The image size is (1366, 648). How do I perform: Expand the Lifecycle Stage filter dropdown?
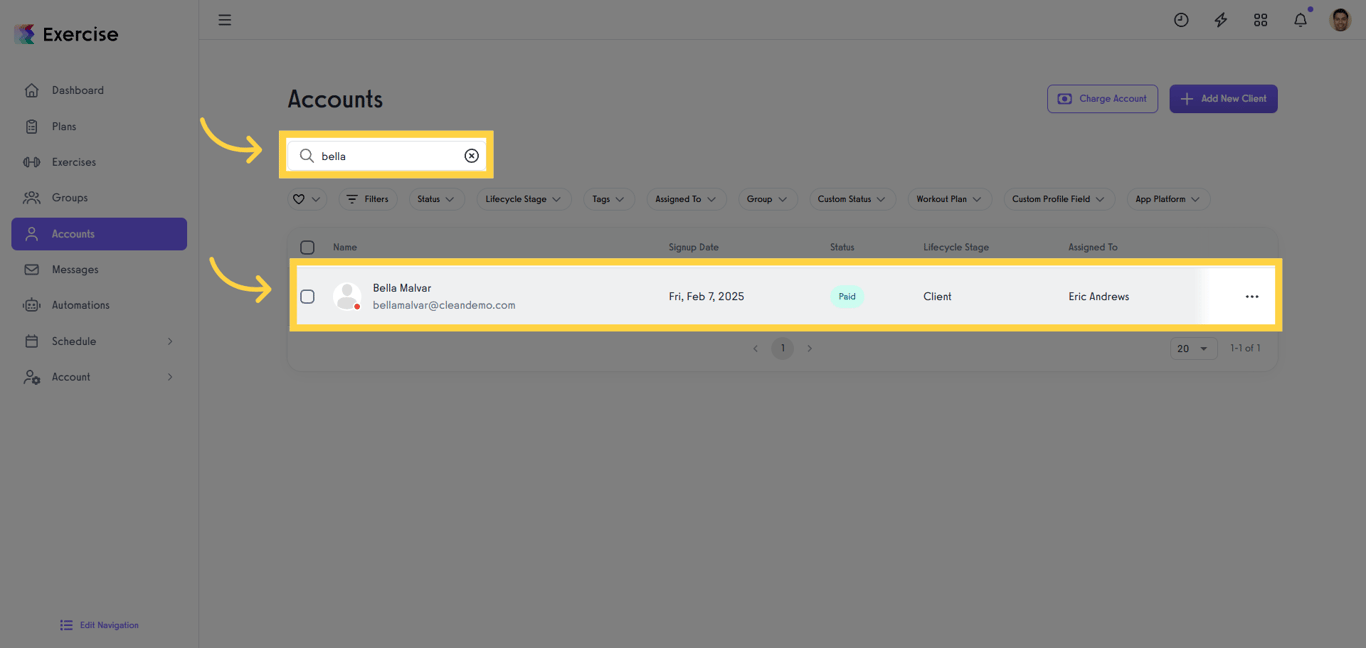(523, 199)
